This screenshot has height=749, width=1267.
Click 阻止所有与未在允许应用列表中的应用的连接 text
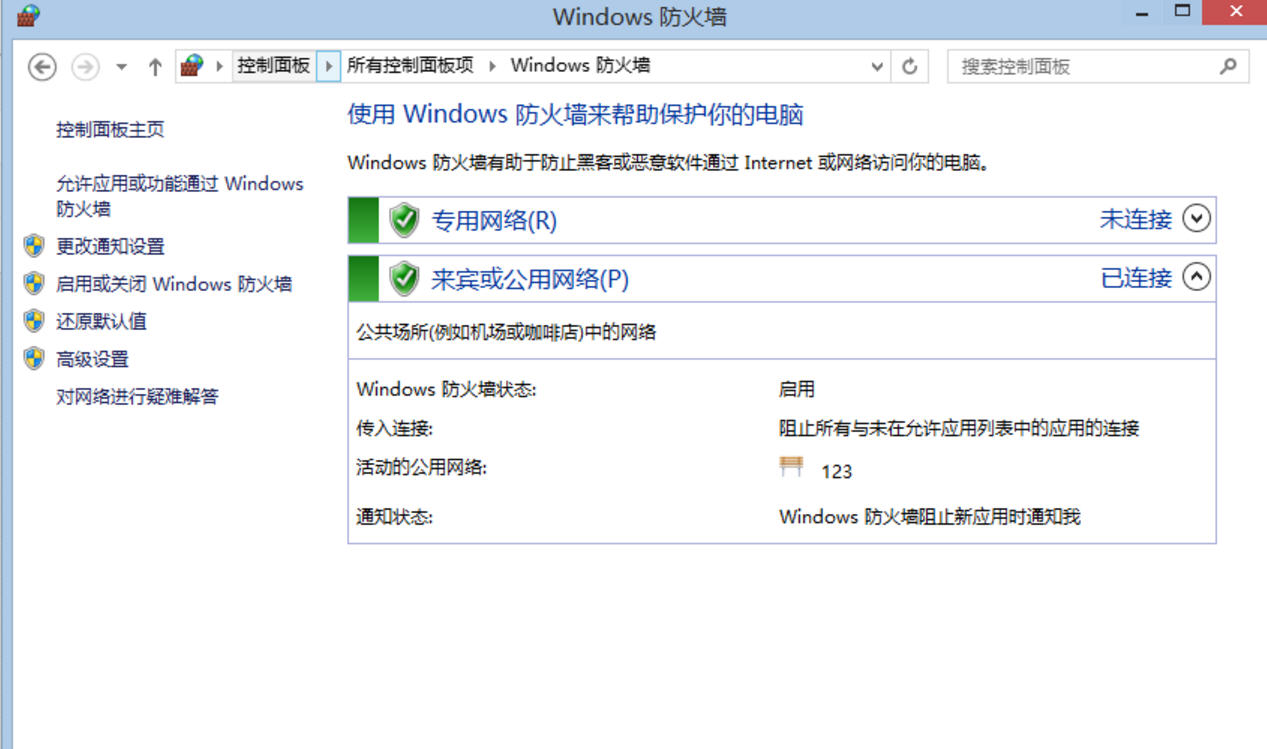[x=959, y=428]
